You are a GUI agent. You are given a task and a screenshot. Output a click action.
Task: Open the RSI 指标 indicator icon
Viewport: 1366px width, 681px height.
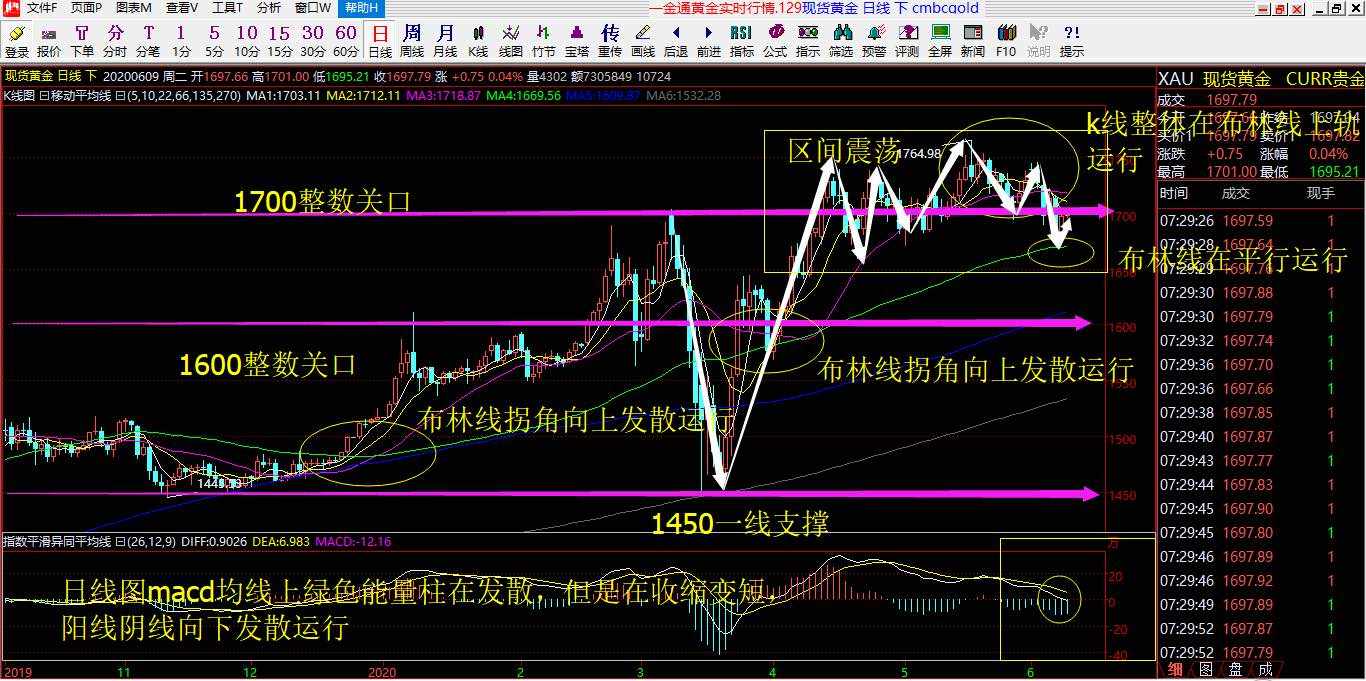tap(742, 41)
